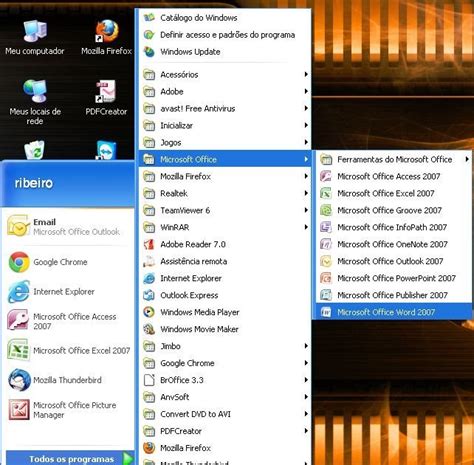Expand the Inicializar submenu arrow
The image size is (474, 465).
306,125
